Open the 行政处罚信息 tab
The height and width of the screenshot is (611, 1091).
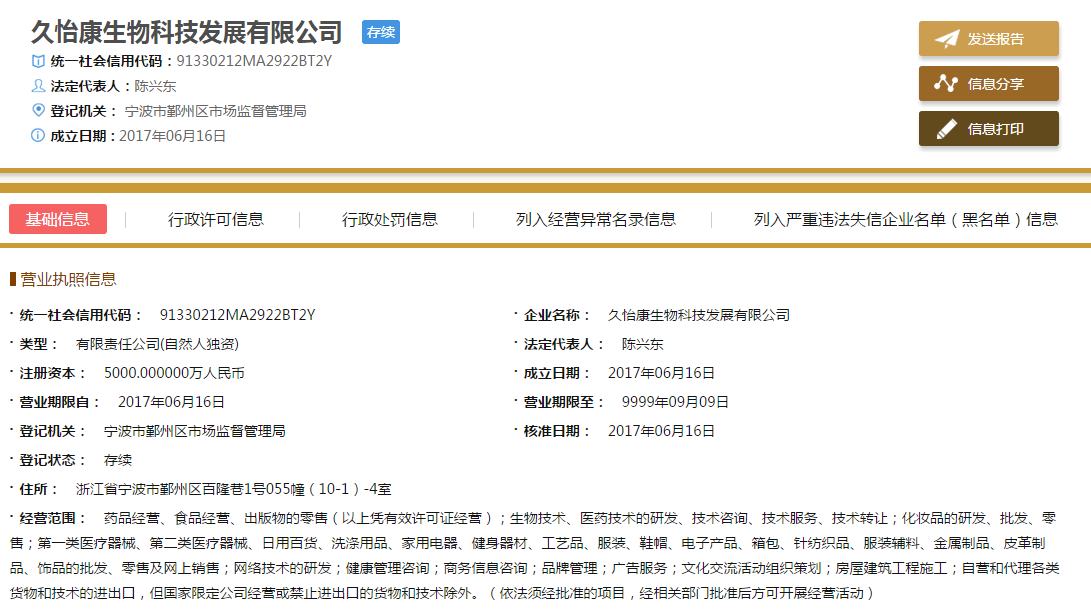tap(390, 220)
